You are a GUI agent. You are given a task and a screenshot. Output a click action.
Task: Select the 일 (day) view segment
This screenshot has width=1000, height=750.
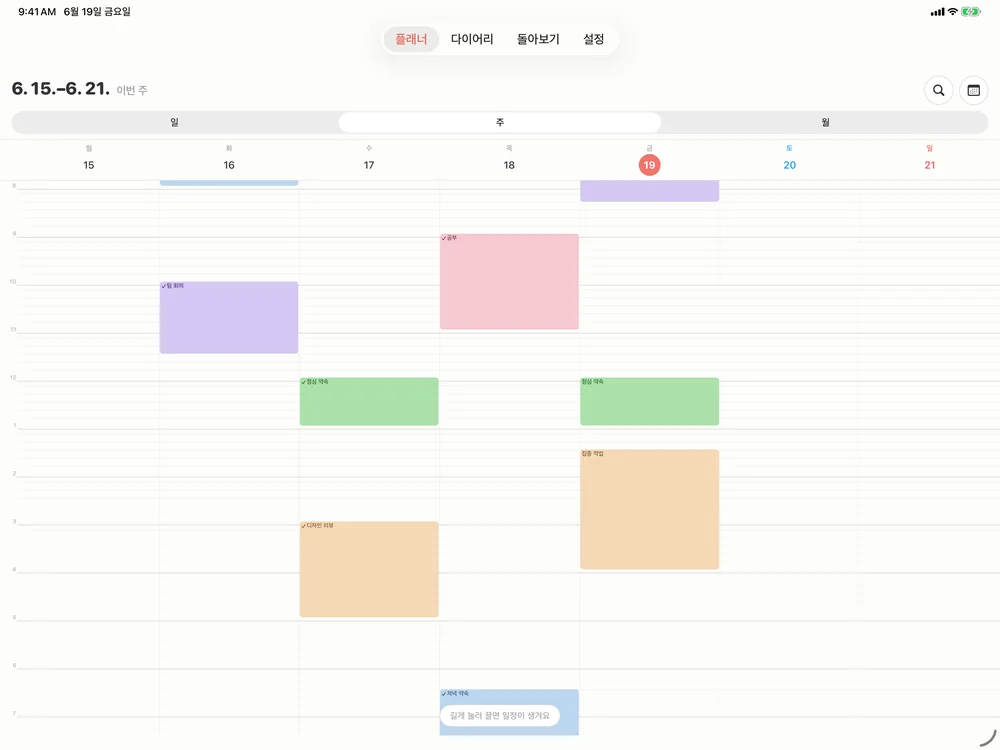(174, 122)
